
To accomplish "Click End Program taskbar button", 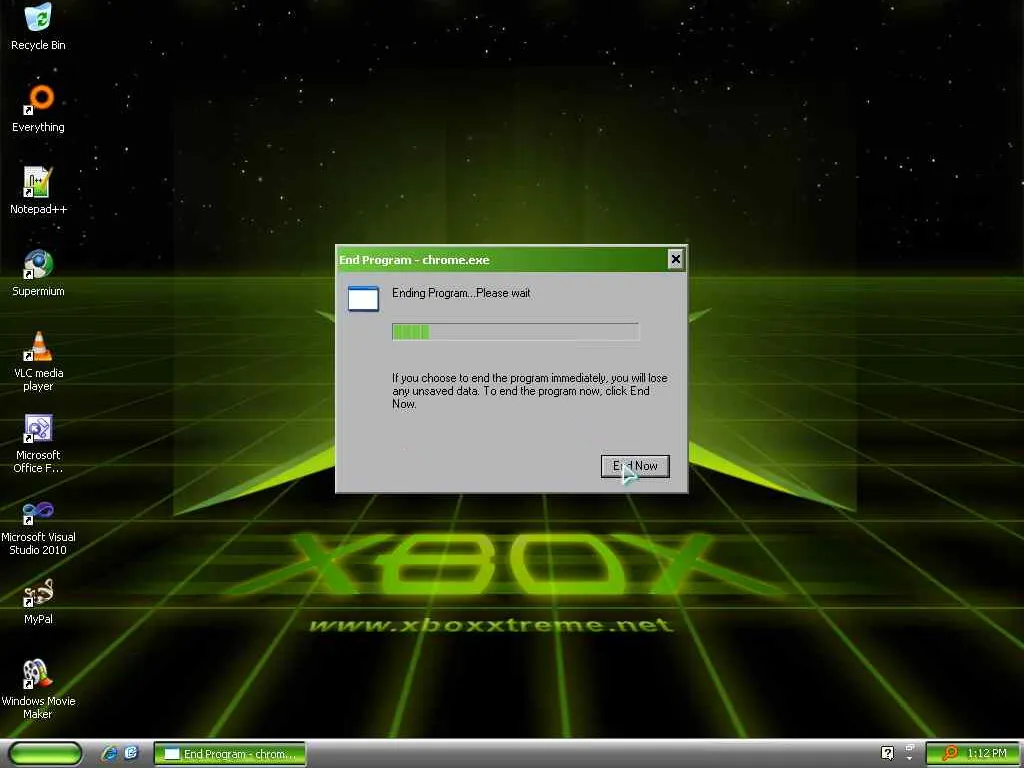I will point(230,754).
